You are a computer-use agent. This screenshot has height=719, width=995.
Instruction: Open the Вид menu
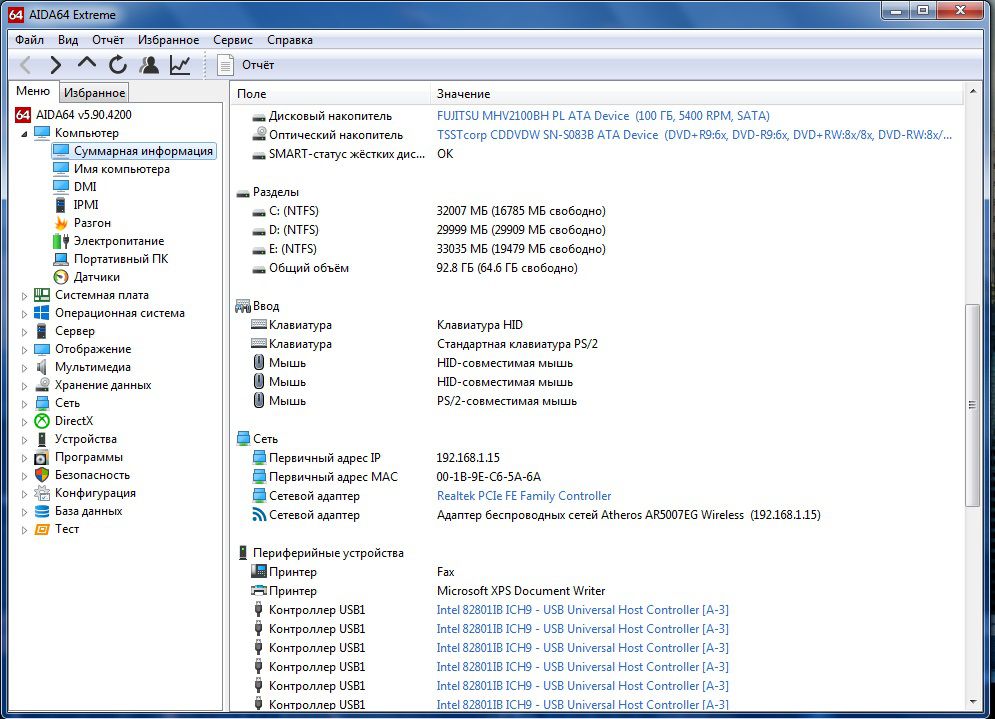point(68,40)
